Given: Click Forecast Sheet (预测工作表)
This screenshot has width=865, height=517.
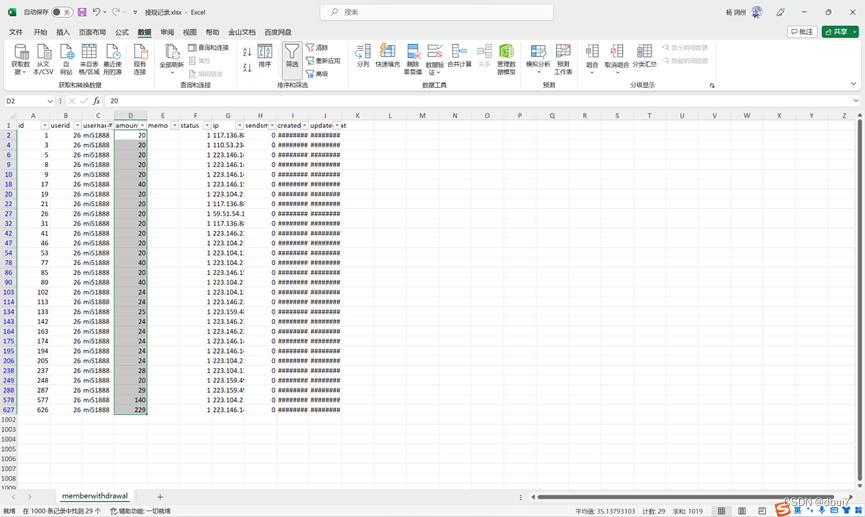Looking at the screenshot, I should click(x=563, y=59).
